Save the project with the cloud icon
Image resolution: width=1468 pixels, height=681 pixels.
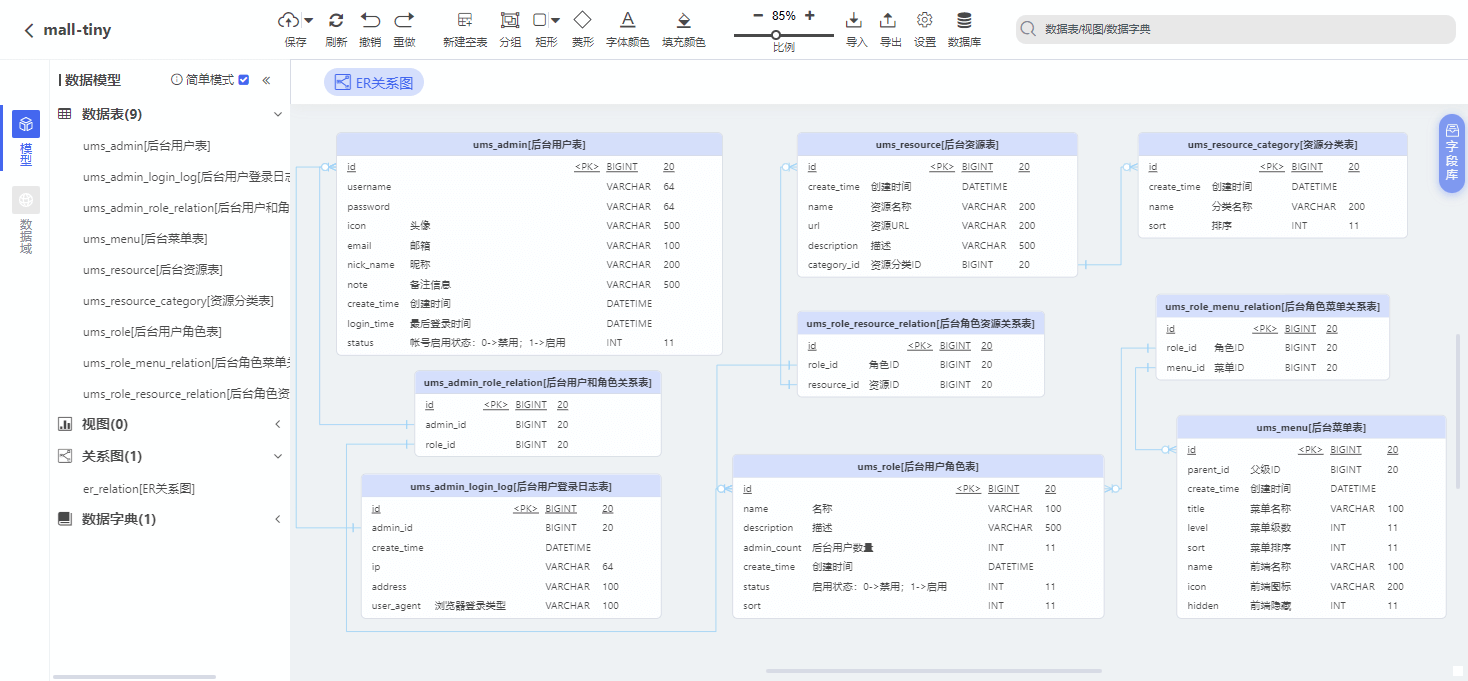(x=288, y=20)
